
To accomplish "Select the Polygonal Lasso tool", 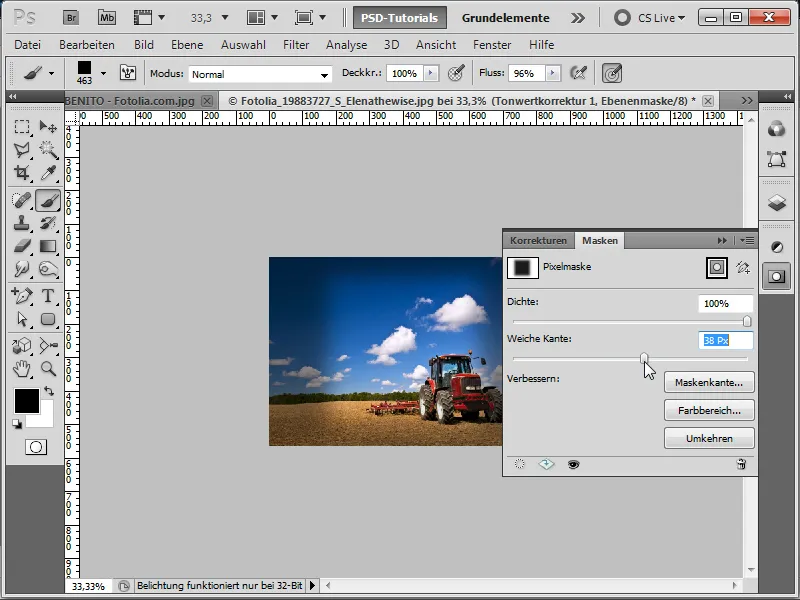I will [x=21, y=150].
